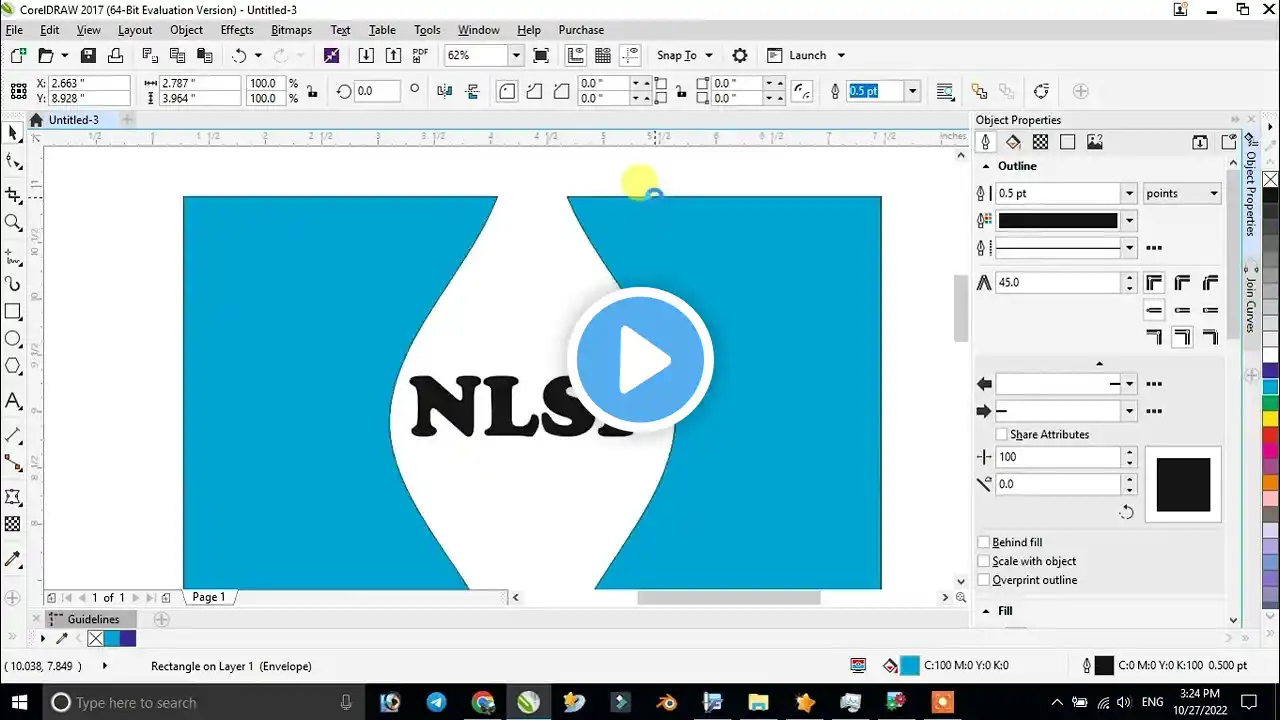This screenshot has width=1280, height=720.
Task: Mirror the object horizontally
Action: tap(445, 91)
